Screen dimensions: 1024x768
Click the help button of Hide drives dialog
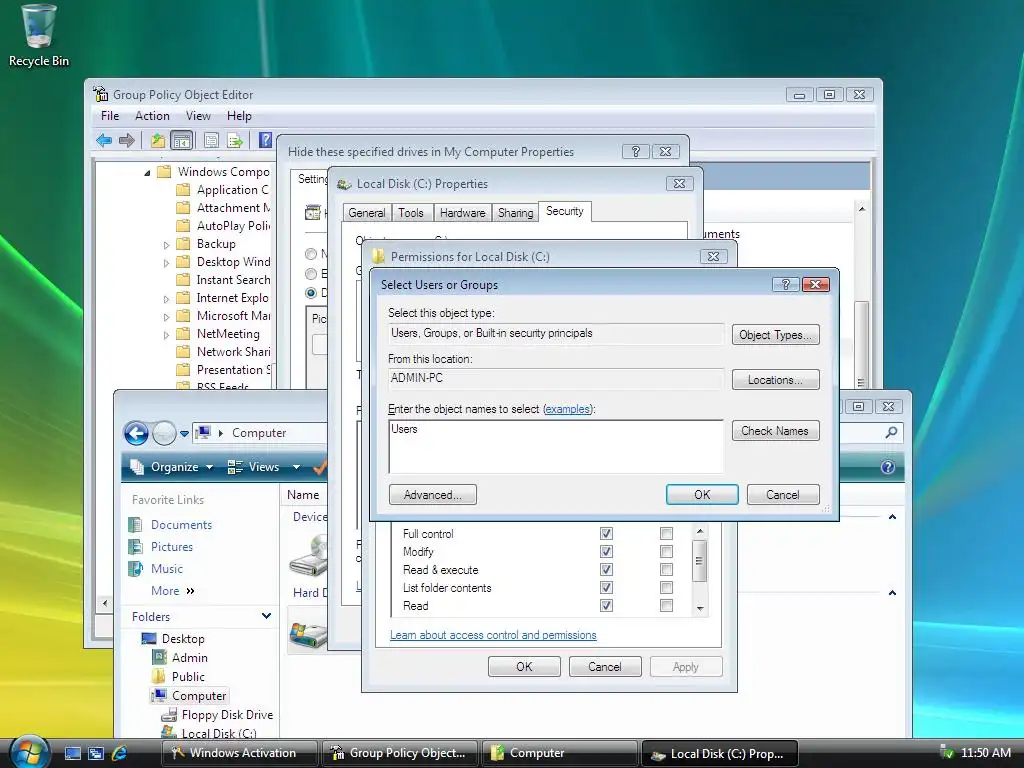point(635,152)
